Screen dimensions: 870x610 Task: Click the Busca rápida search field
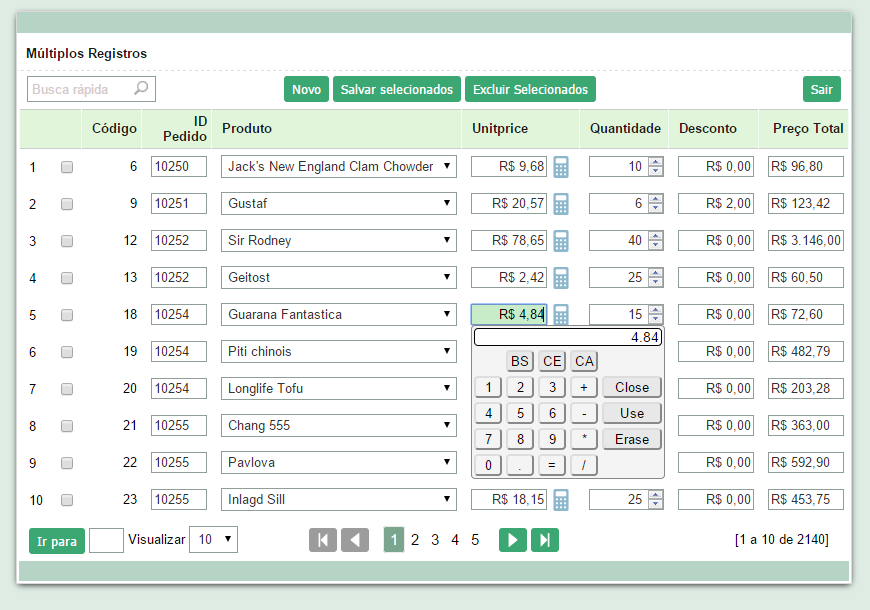point(80,89)
